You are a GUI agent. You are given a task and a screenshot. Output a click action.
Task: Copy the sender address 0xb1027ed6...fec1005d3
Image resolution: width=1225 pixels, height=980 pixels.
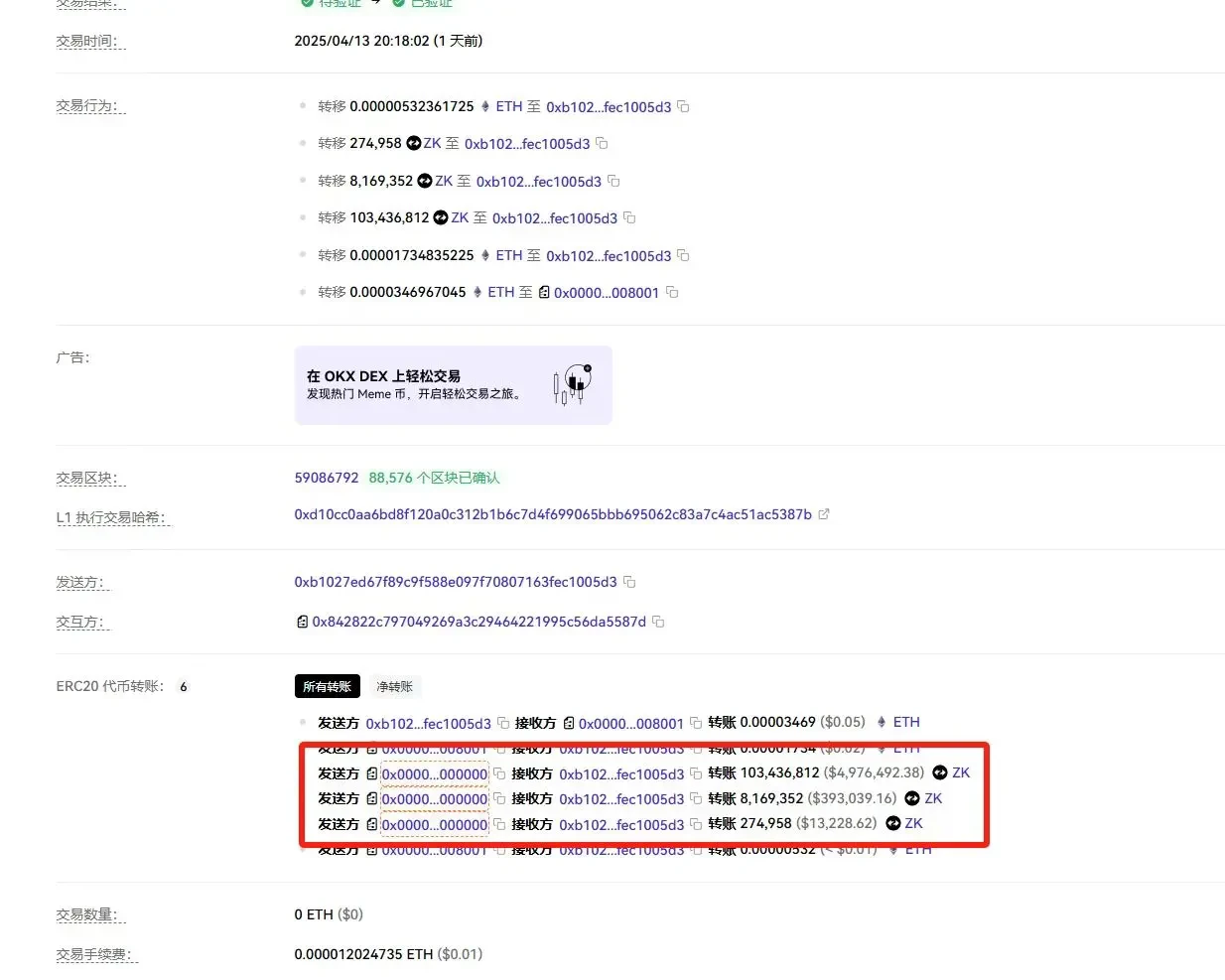pos(629,582)
